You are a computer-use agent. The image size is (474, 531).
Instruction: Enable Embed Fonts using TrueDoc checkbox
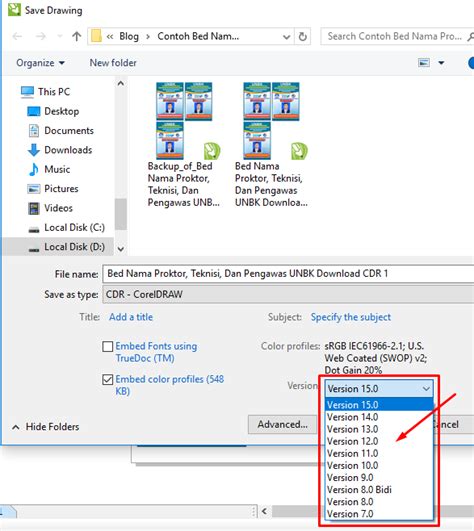pos(108,346)
